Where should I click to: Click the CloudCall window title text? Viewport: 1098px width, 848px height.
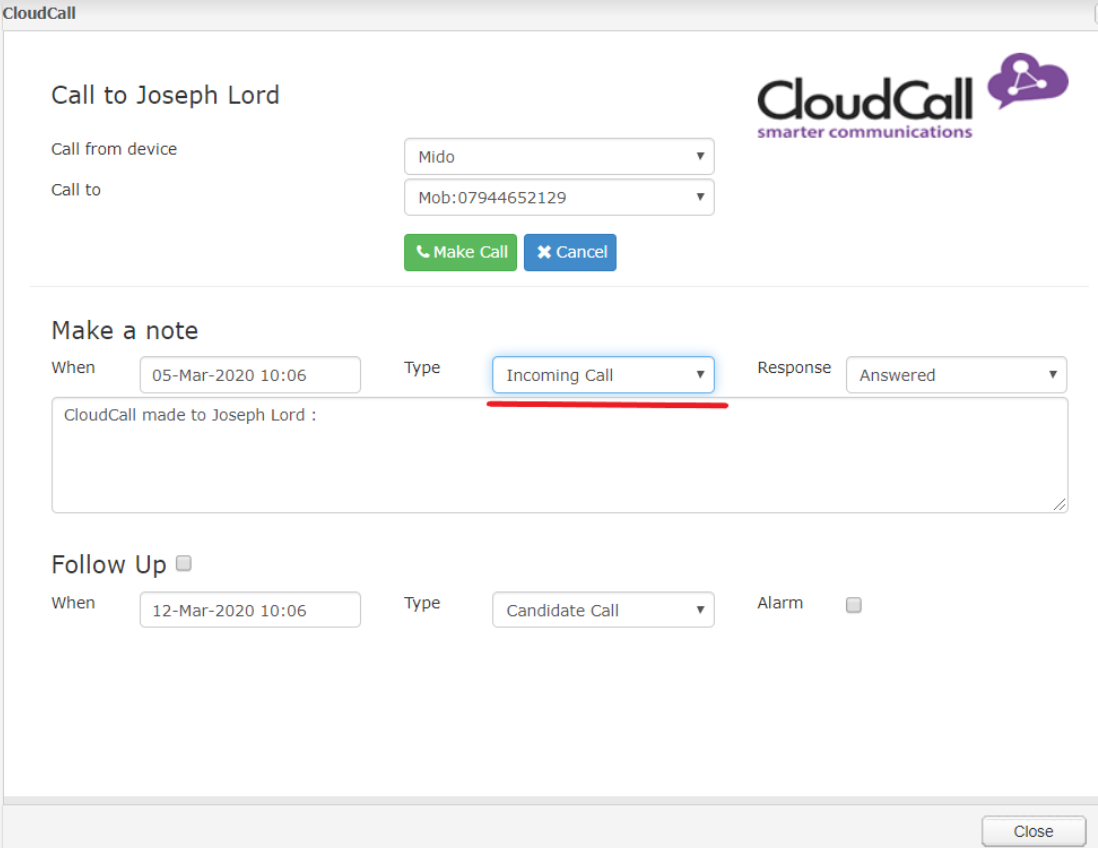[39, 13]
